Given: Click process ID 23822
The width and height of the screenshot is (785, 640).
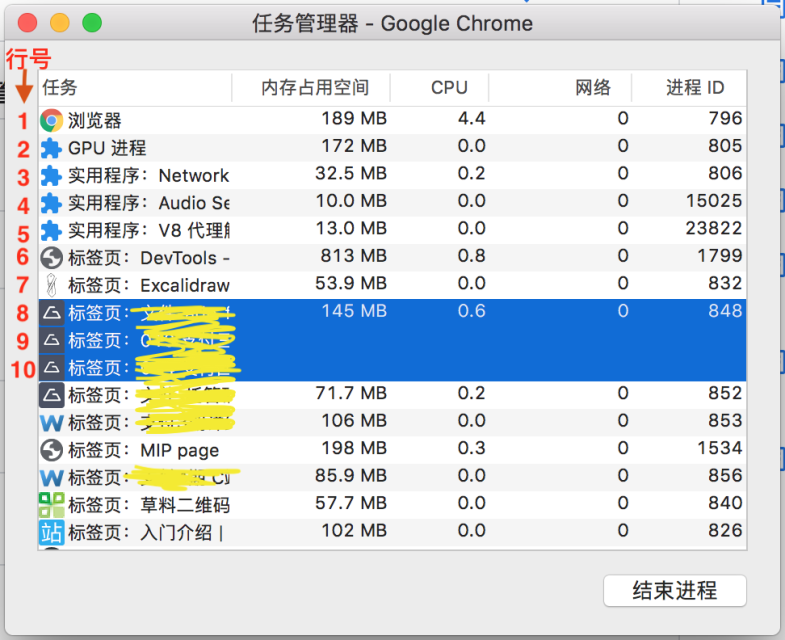Looking at the screenshot, I should pos(714,229).
